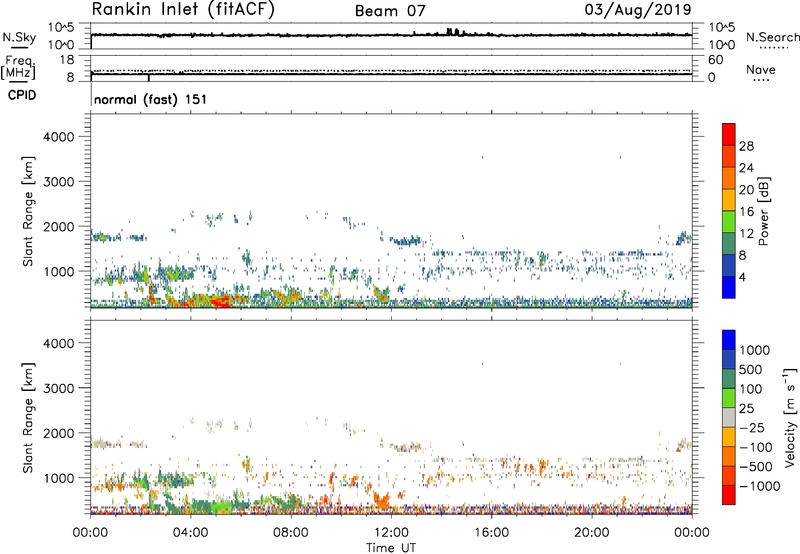Click the 'Beam 07' label

(390, 11)
